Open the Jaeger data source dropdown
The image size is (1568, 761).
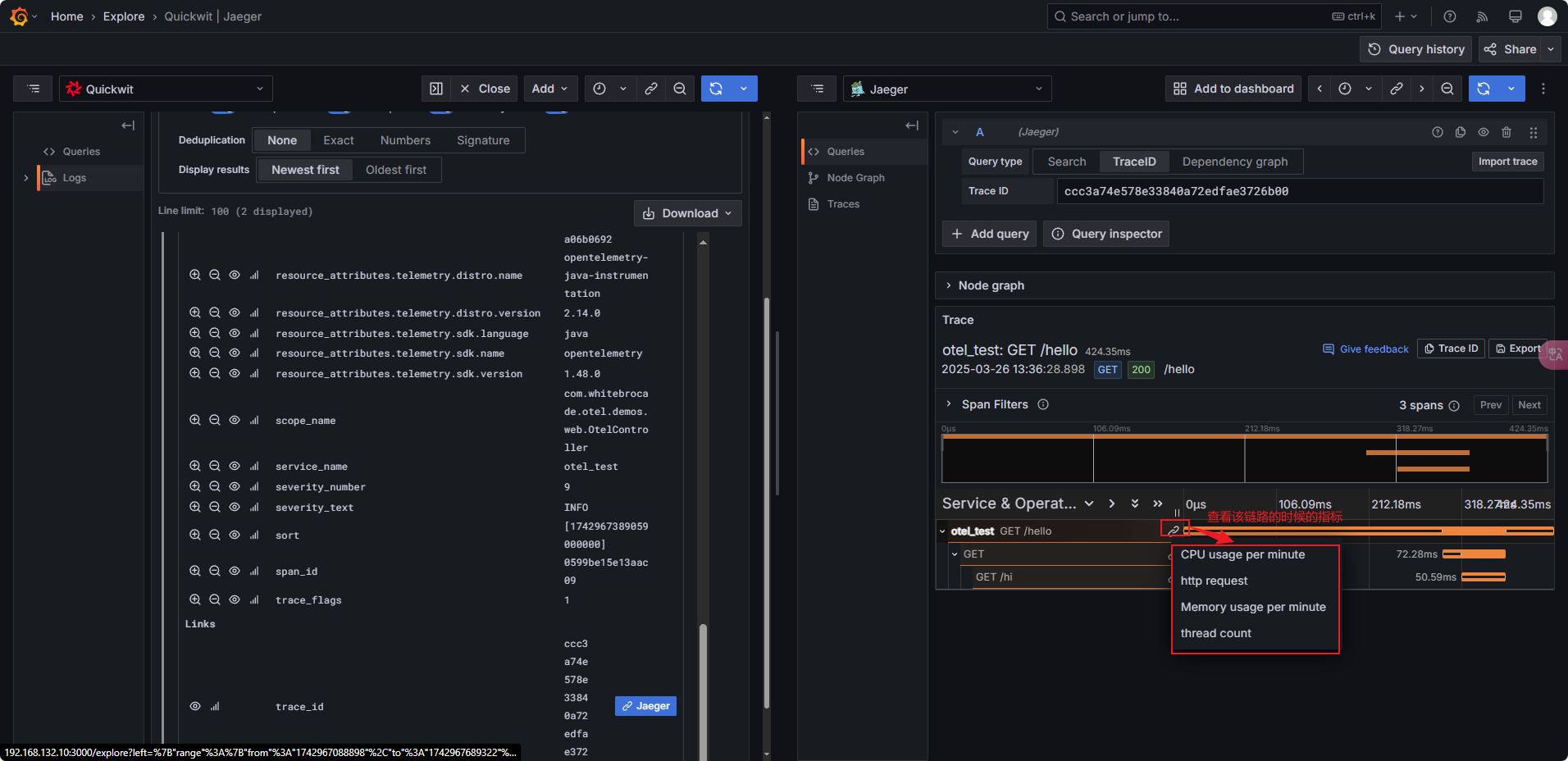point(947,89)
